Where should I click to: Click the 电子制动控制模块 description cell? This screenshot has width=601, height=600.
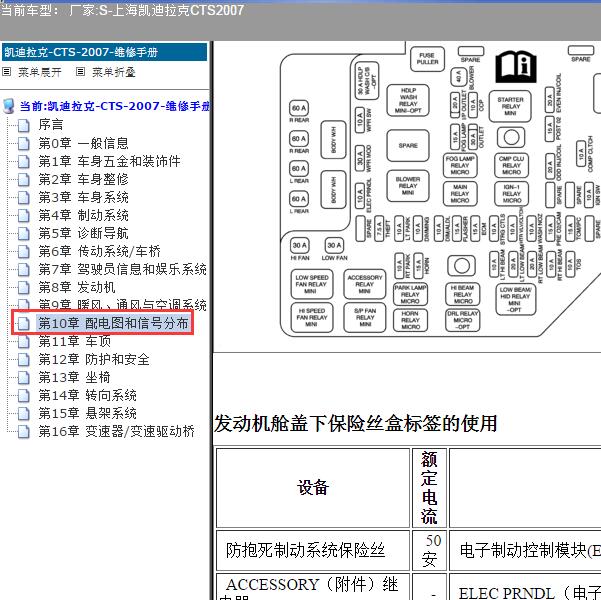(x=525, y=550)
